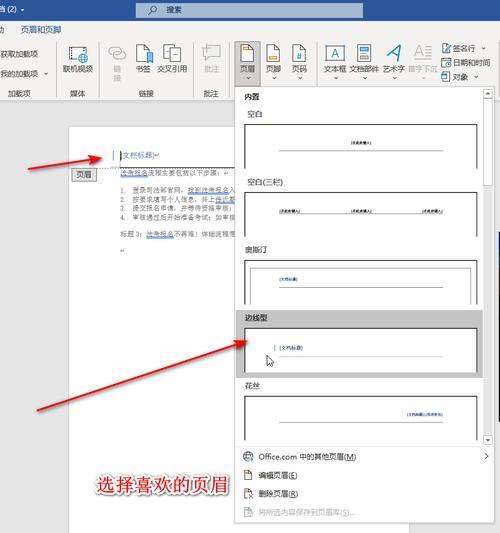500x533 pixels.
Task: Insert a Signature Line (签名行)
Action: tap(459, 48)
